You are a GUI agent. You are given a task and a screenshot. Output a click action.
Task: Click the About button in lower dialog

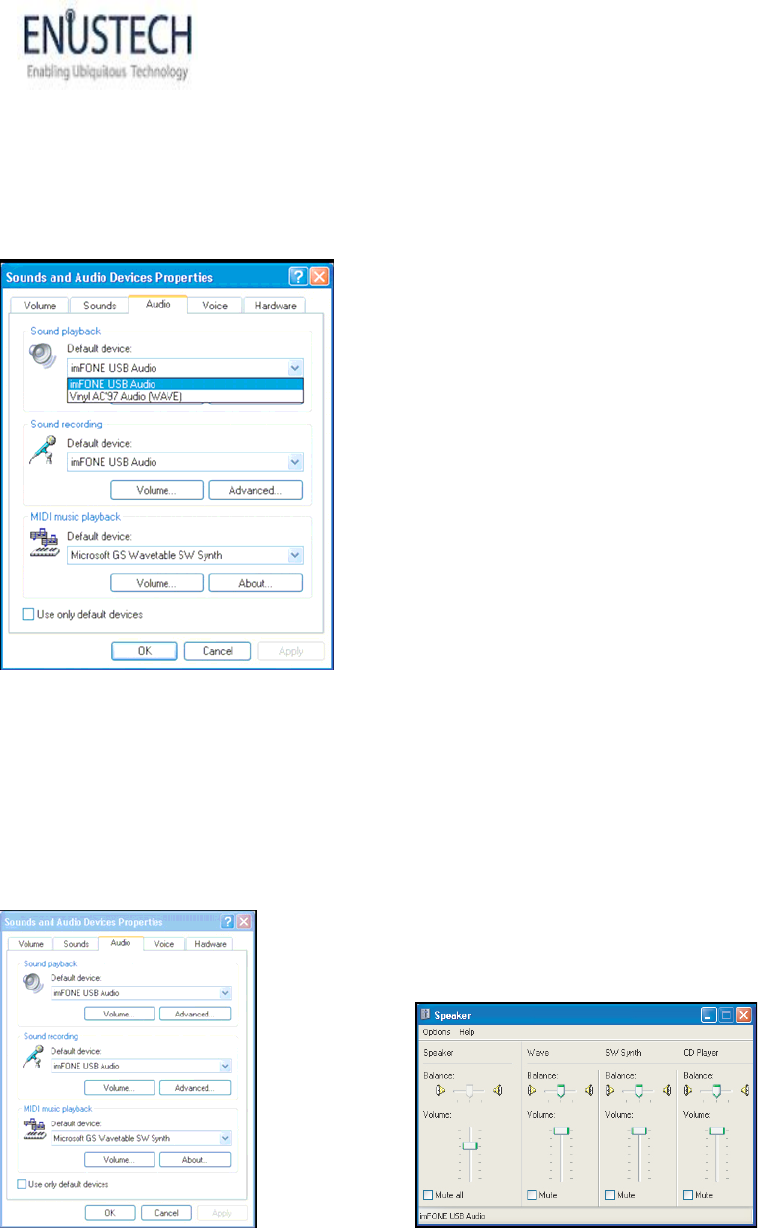[x=195, y=1160]
